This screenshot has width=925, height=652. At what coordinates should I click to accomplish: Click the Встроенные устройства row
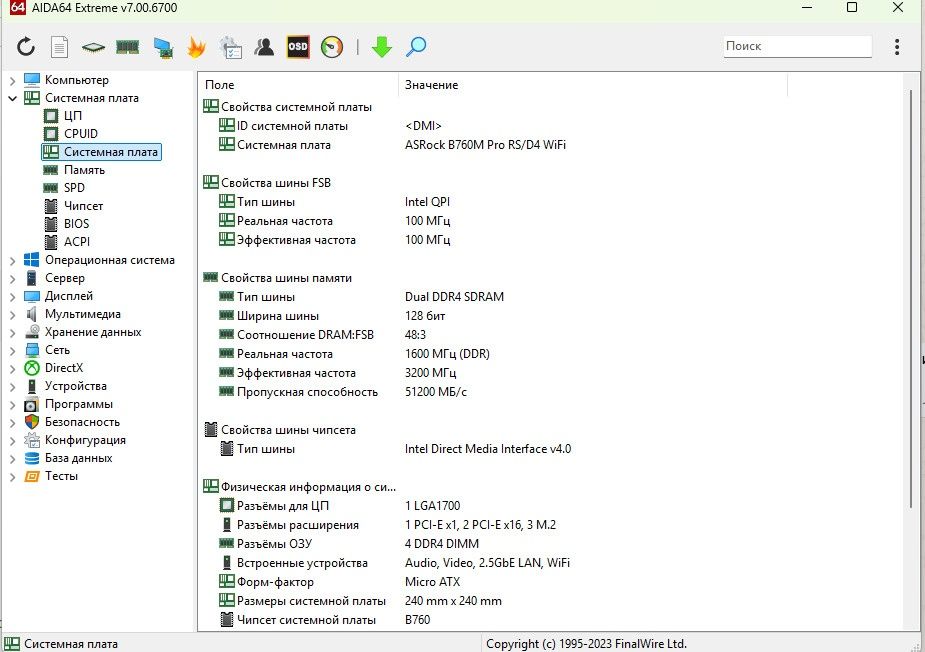[494, 563]
